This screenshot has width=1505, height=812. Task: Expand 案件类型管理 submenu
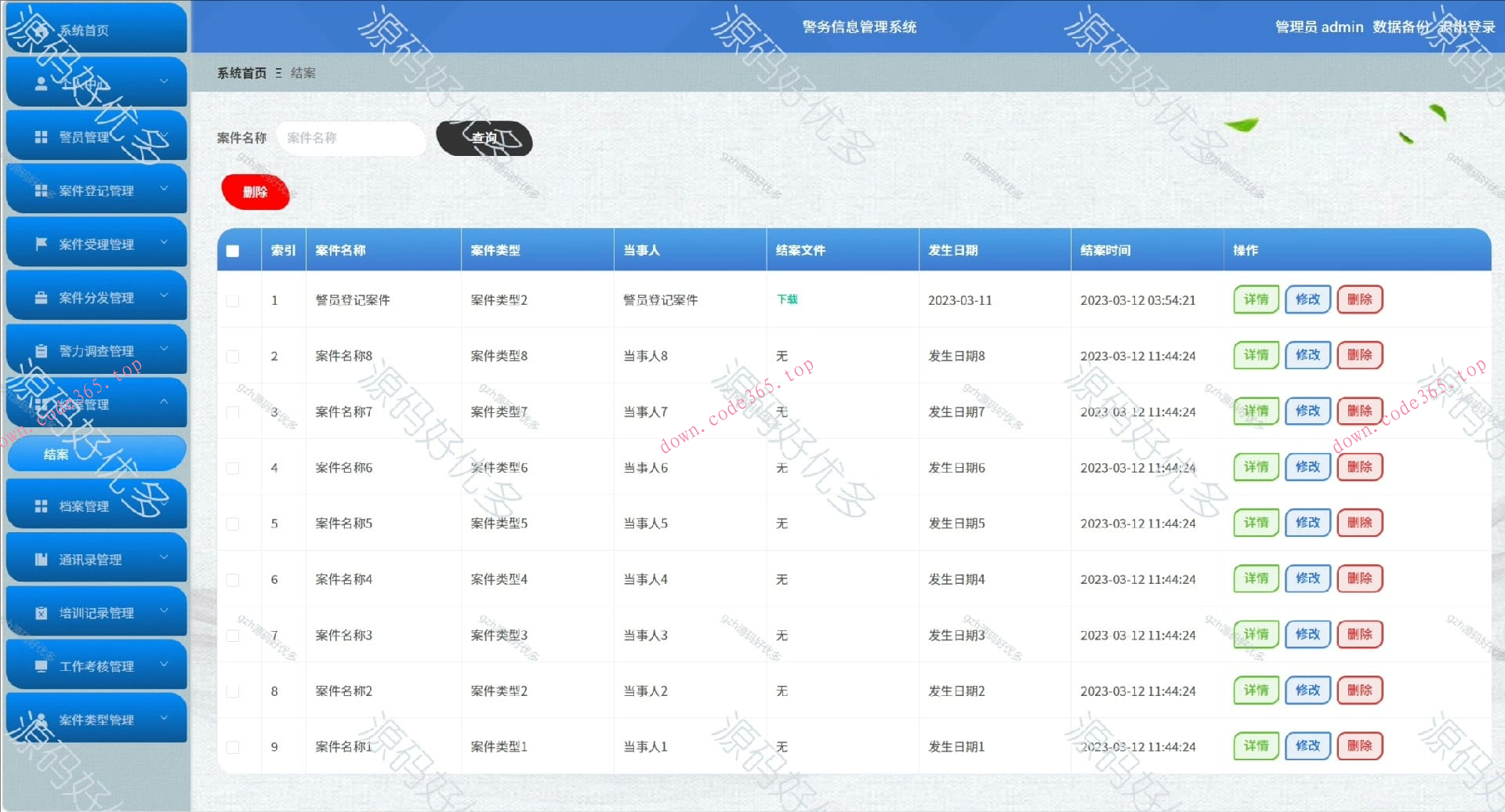tap(164, 717)
